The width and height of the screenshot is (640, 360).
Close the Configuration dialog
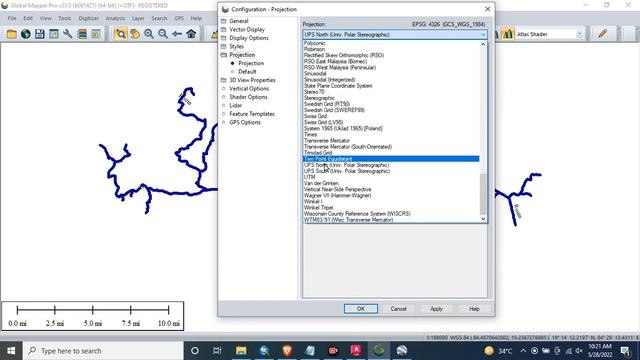coord(487,9)
